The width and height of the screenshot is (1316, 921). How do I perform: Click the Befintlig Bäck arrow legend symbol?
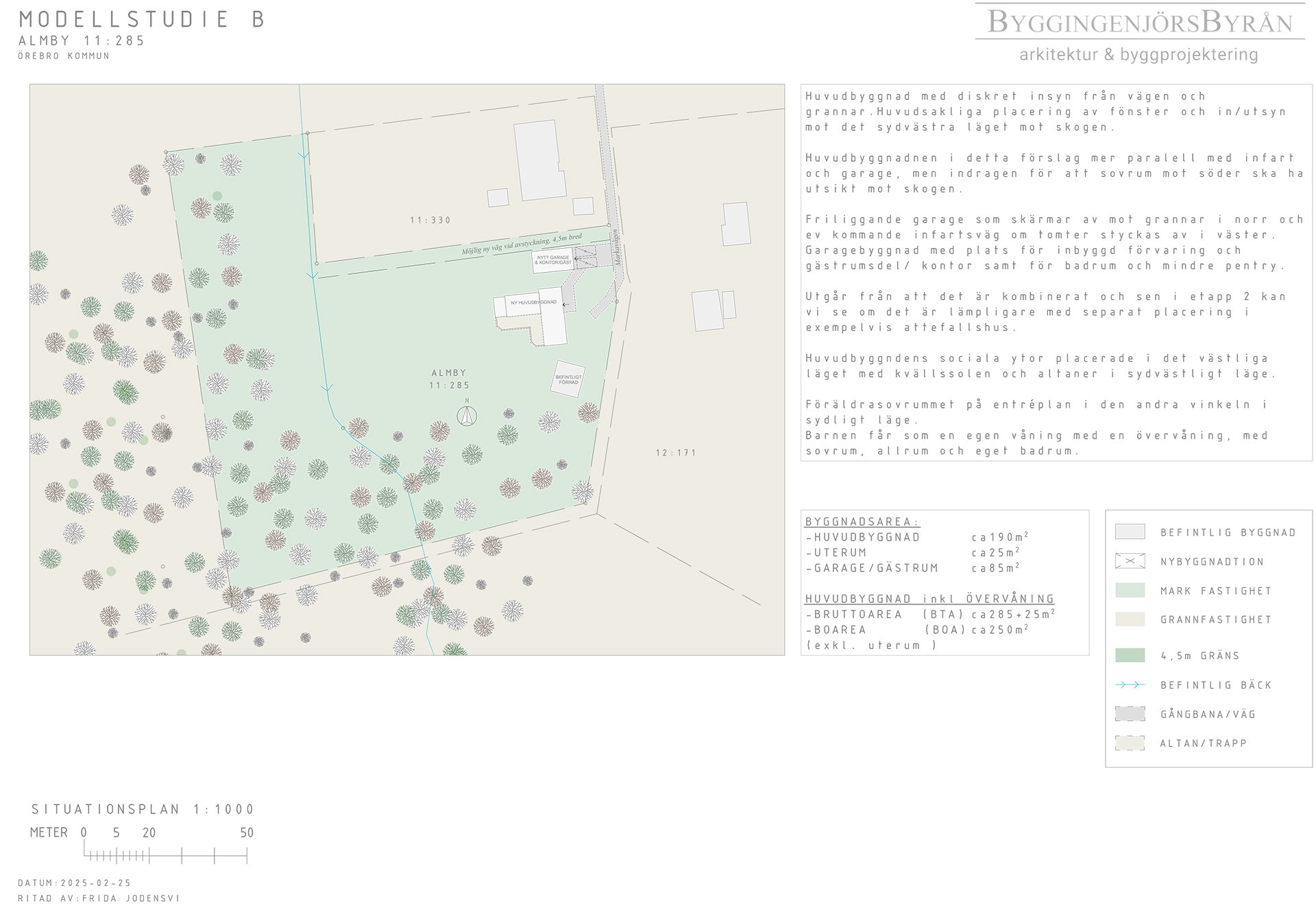point(1130,685)
